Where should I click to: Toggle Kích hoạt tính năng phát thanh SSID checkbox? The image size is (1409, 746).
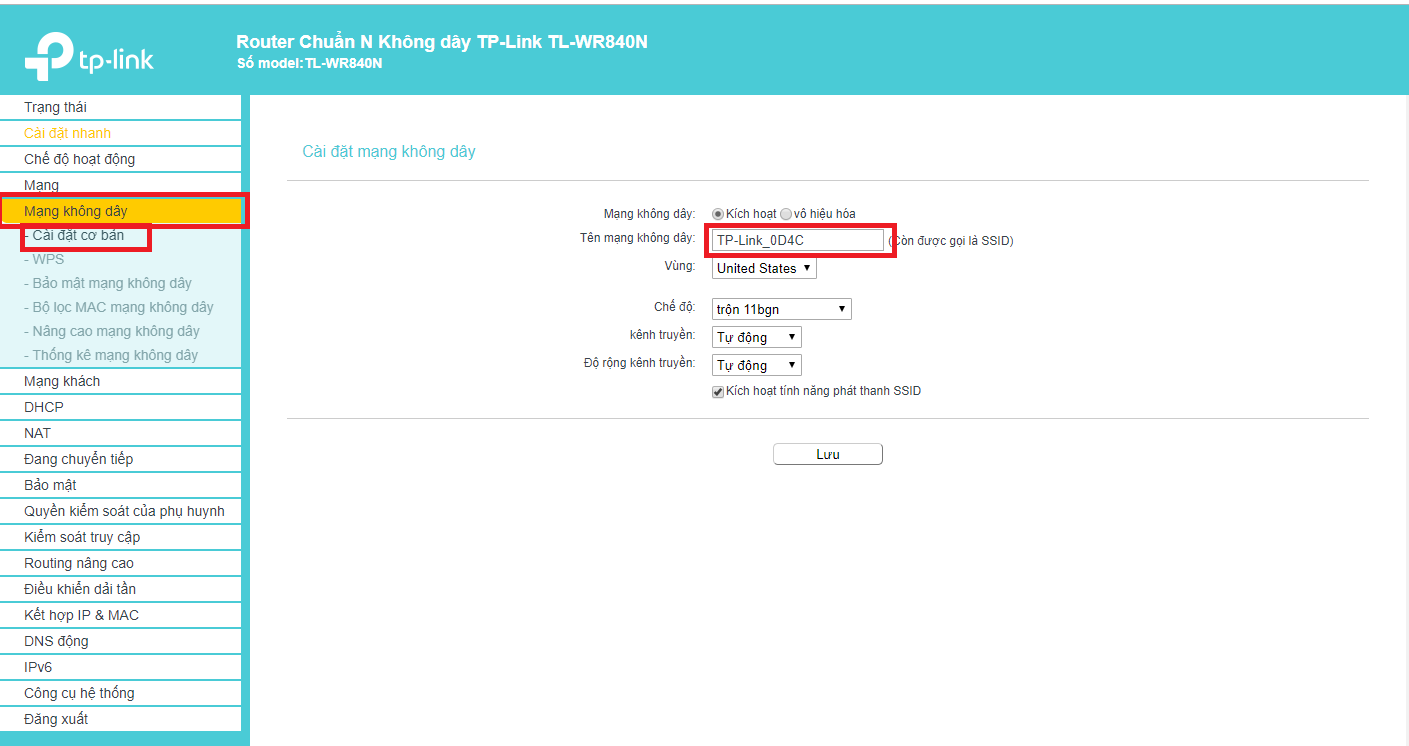(718, 392)
